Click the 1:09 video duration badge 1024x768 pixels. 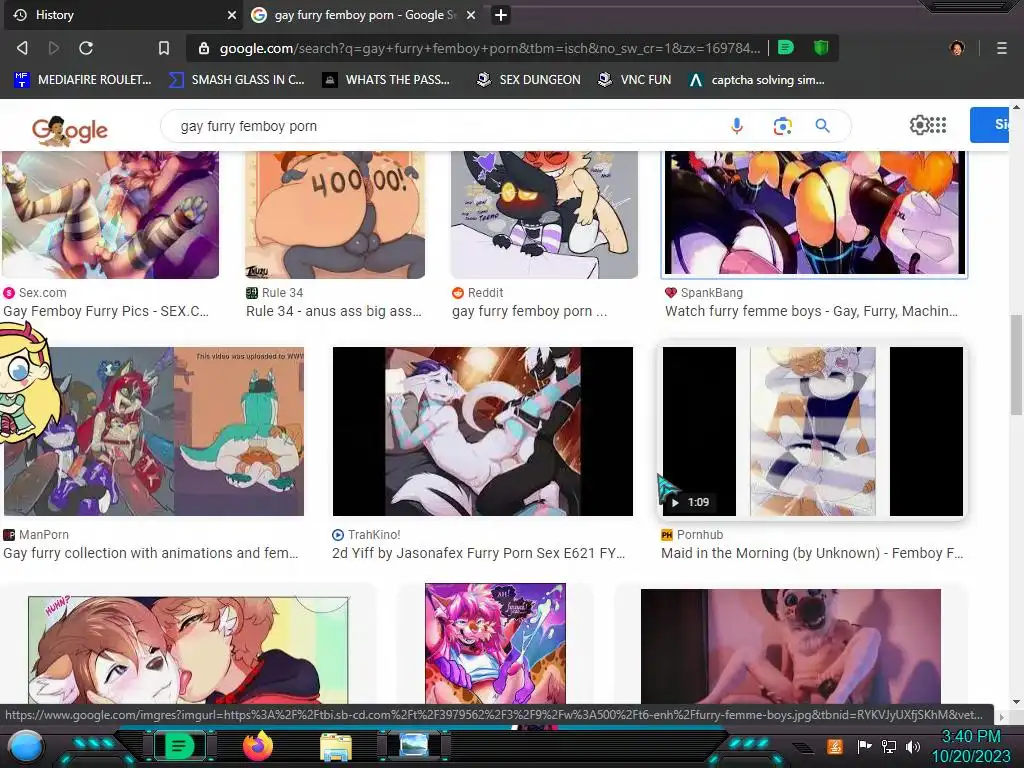[x=691, y=502]
